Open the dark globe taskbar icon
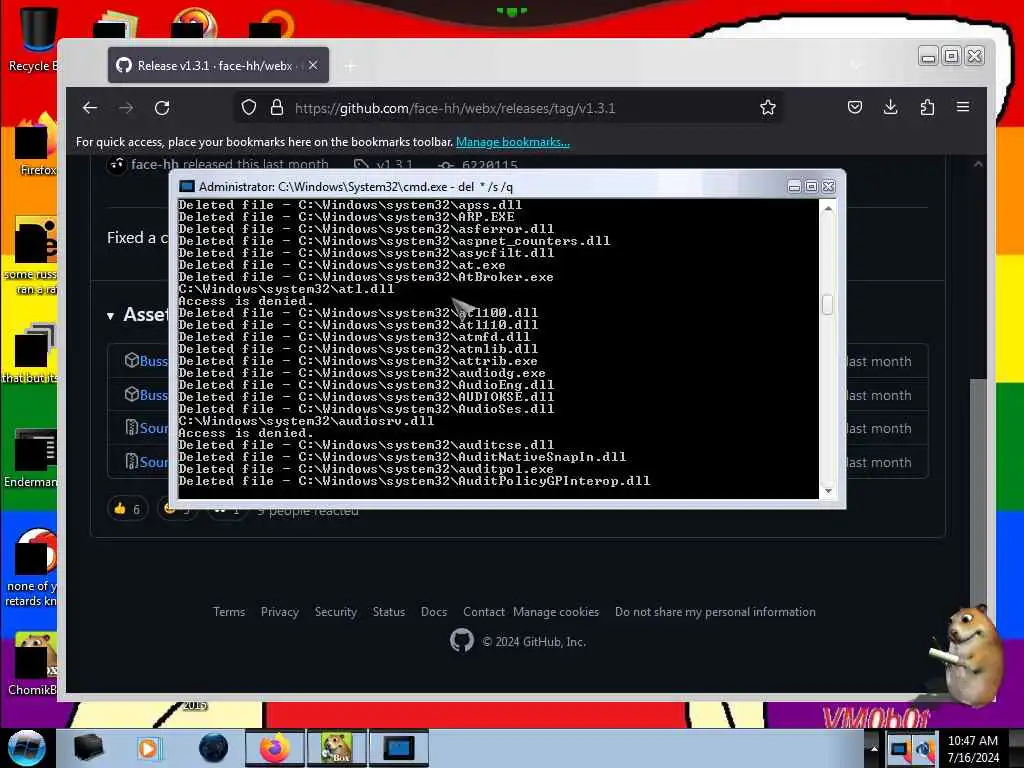1024x768 pixels. 214,748
